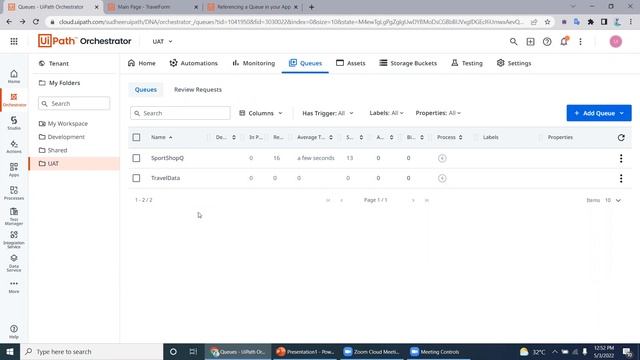Click the Windows taskbar search box

[91, 352]
